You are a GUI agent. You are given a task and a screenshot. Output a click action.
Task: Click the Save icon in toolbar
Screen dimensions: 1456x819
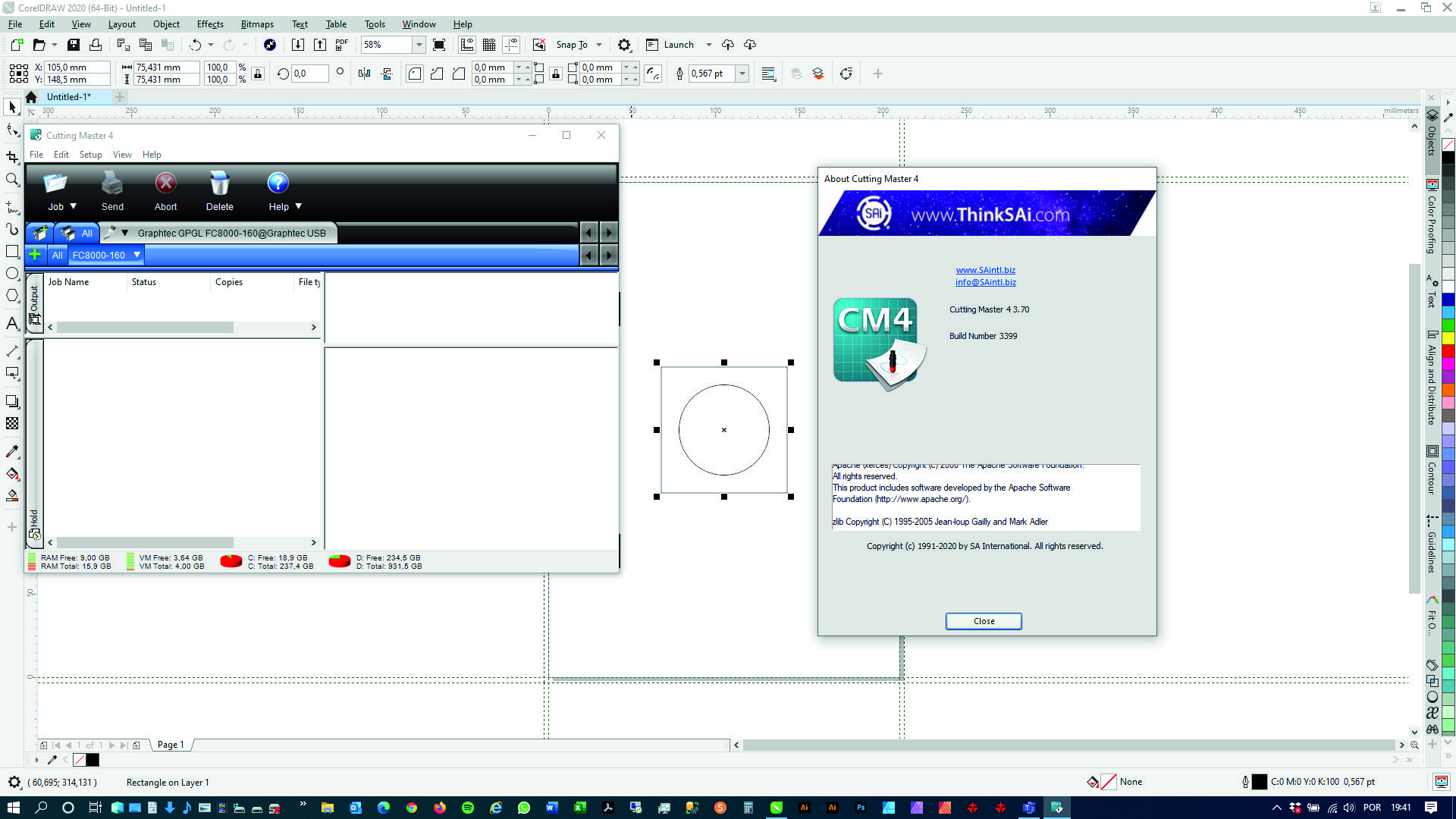click(74, 45)
